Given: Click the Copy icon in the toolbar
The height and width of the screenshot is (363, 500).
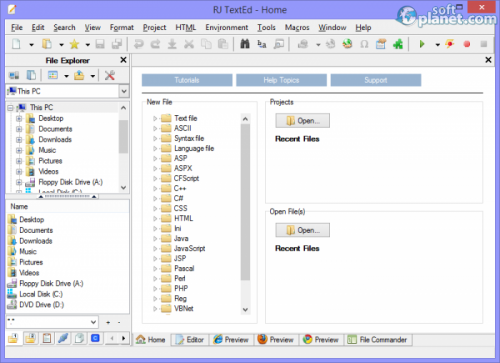Looking at the screenshot, I should pyautogui.click(x=206, y=44).
